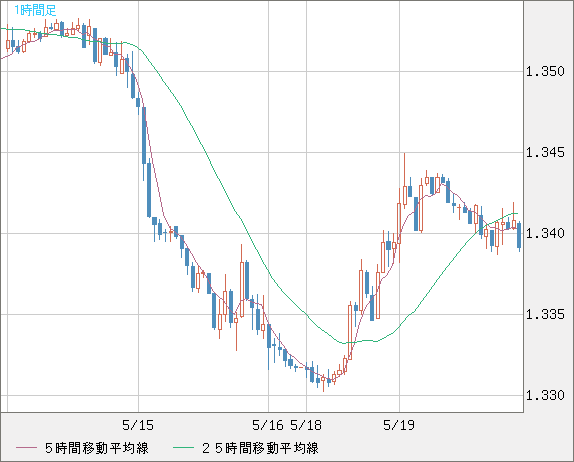Click the green 25-hour average legend line
This screenshot has width=574, height=462.
click(x=183, y=448)
